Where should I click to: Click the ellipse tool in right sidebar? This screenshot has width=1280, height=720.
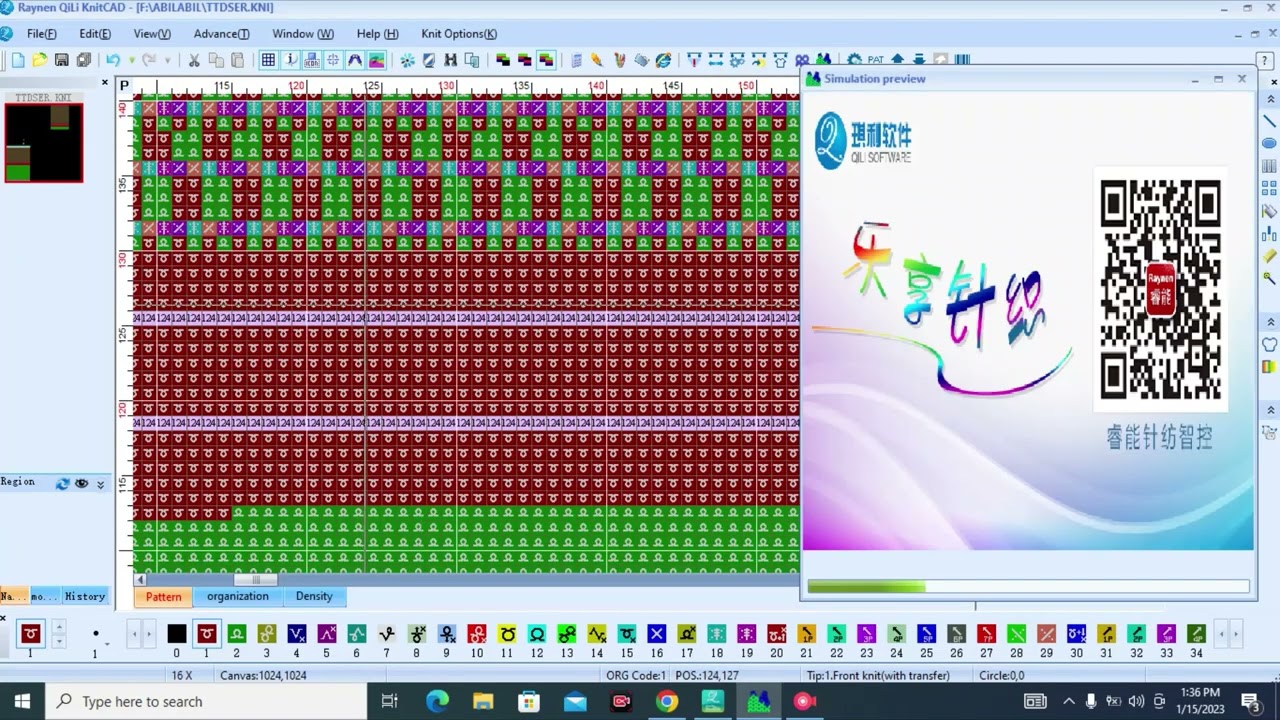pyautogui.click(x=1270, y=143)
